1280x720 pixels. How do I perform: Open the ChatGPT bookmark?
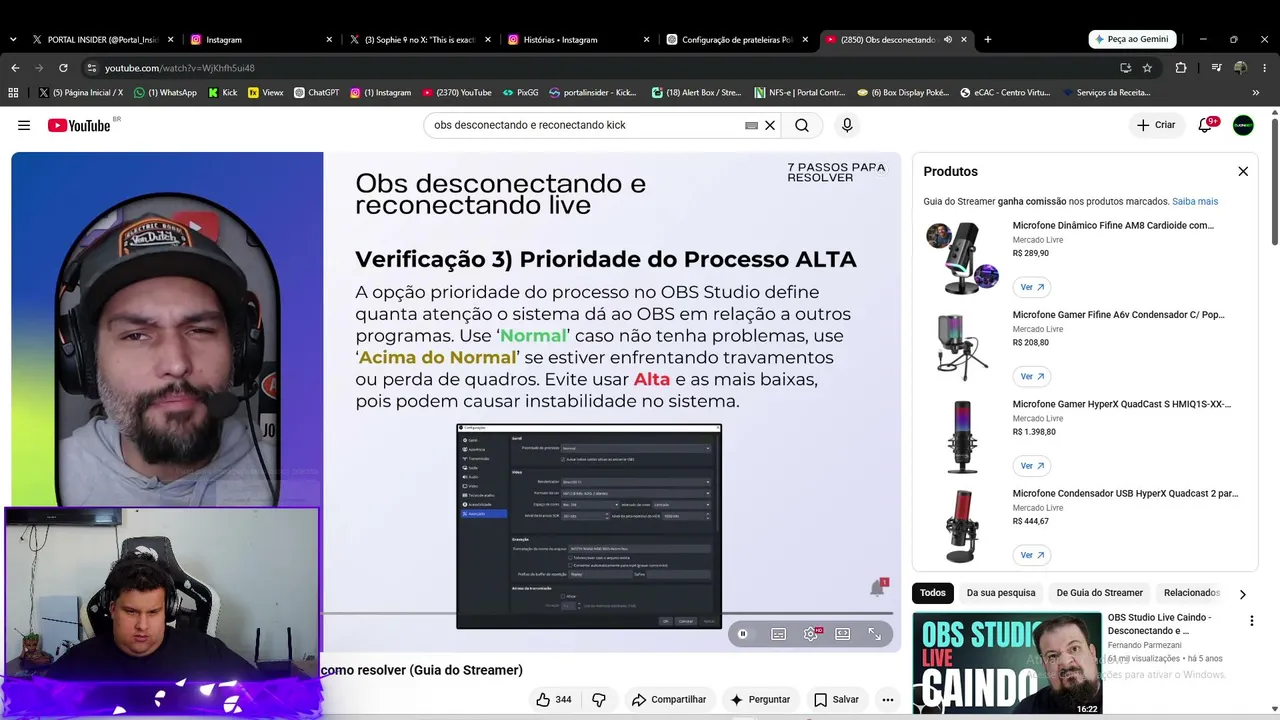point(316,93)
